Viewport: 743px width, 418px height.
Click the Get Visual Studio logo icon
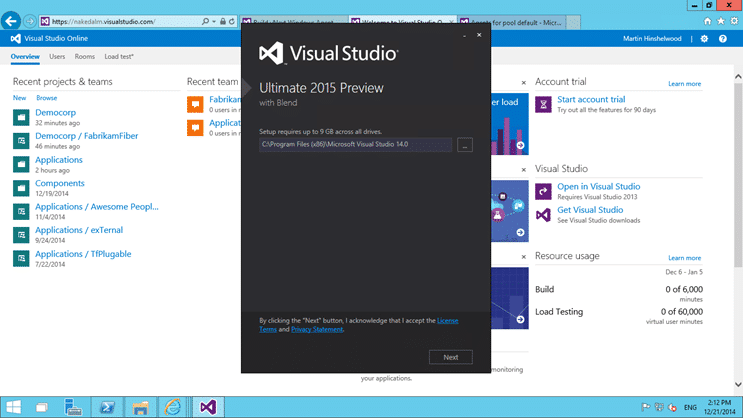(544, 215)
